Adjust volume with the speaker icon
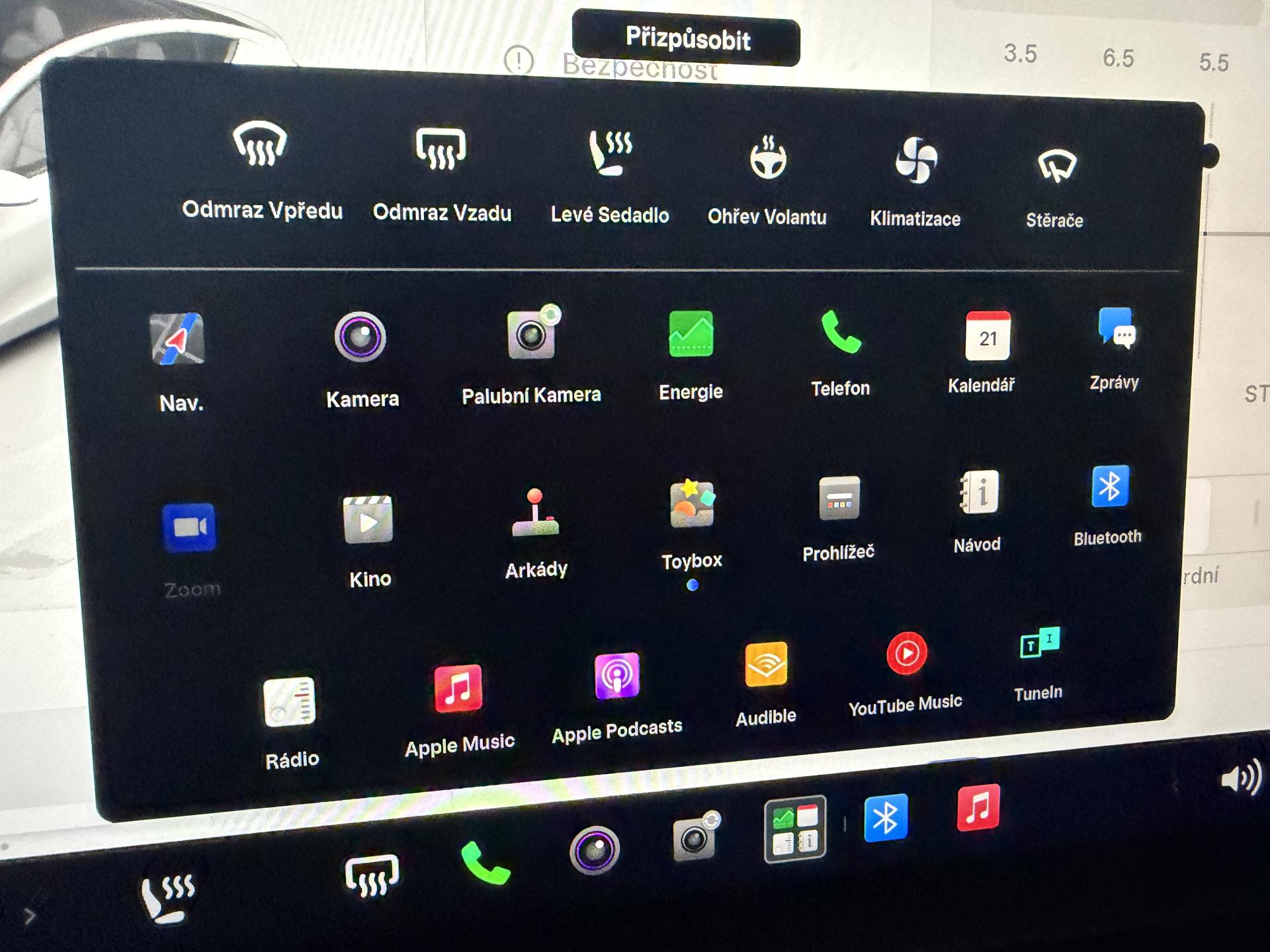Image resolution: width=1270 pixels, height=952 pixels. click(1241, 778)
